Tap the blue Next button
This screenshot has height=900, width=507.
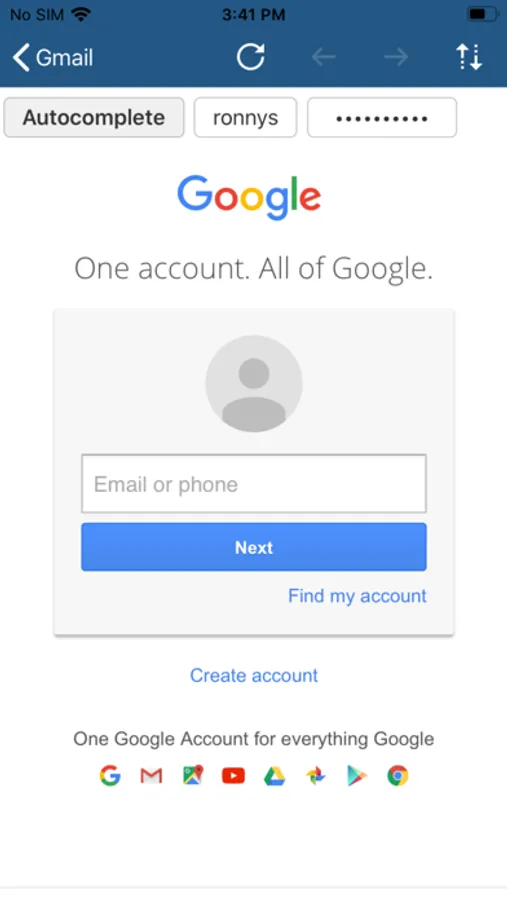pos(254,547)
